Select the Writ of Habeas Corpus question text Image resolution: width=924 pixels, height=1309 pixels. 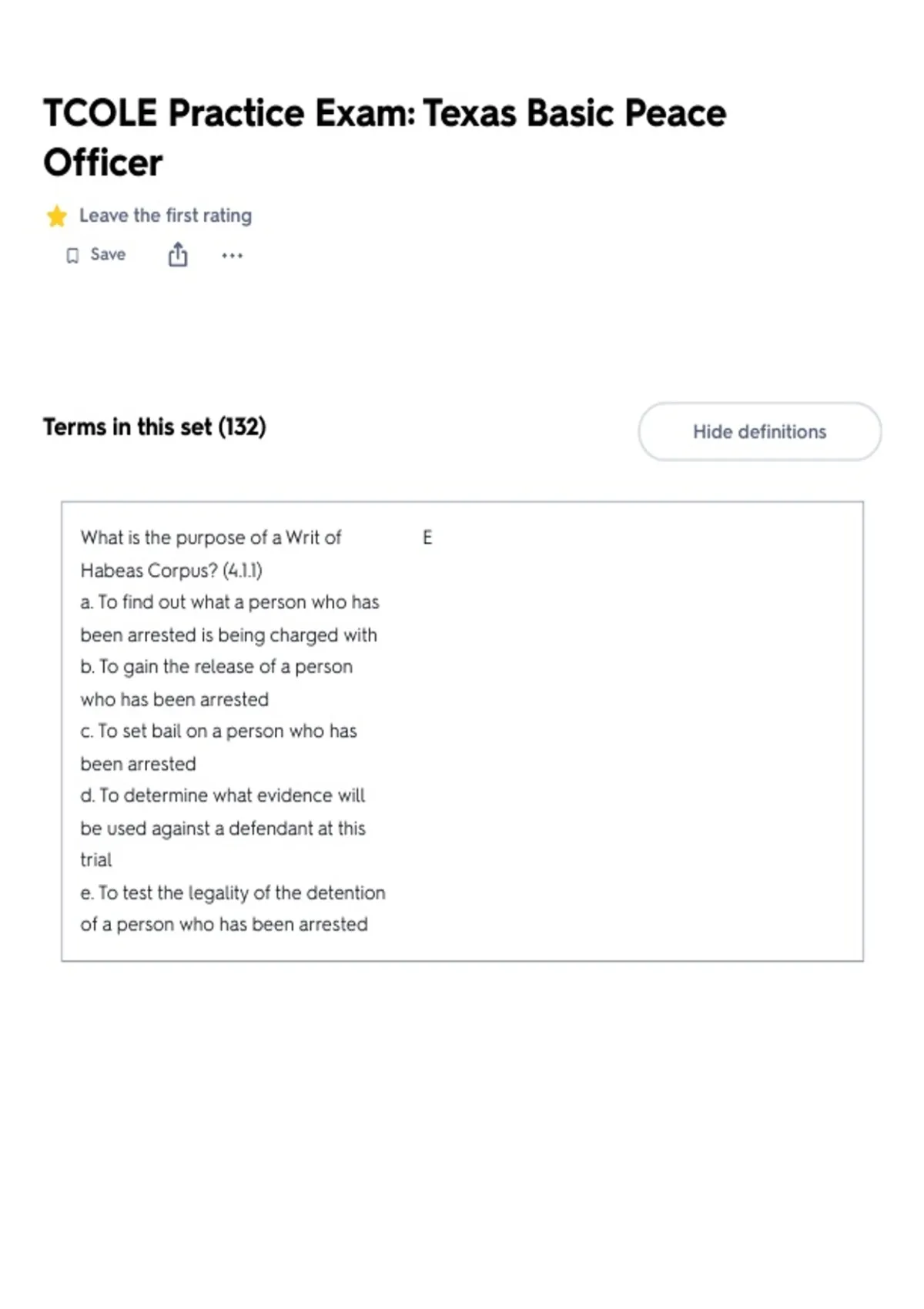(210, 554)
